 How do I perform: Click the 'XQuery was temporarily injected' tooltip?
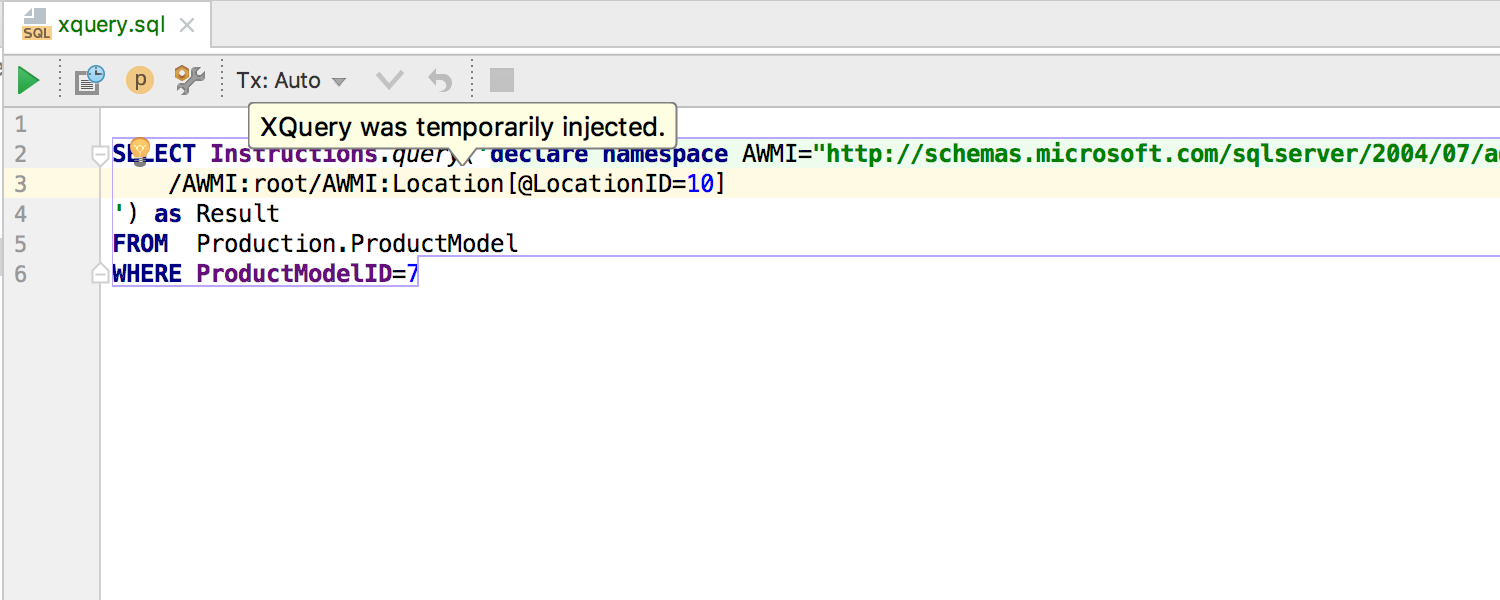462,127
